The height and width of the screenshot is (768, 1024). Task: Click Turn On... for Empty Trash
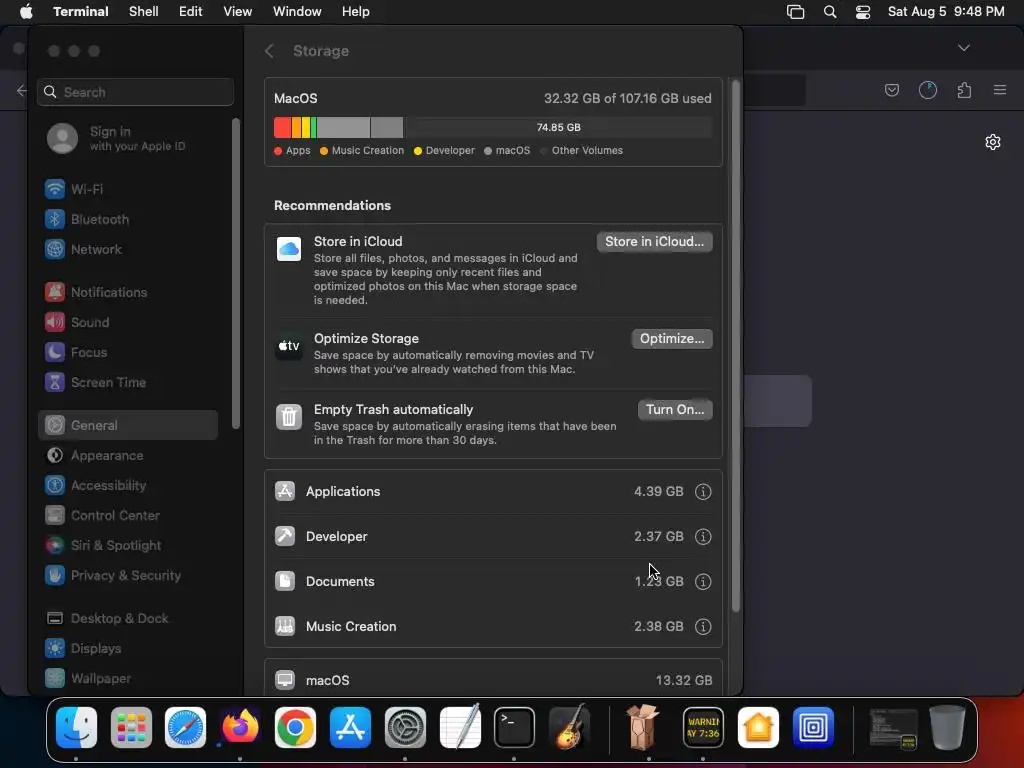(675, 410)
